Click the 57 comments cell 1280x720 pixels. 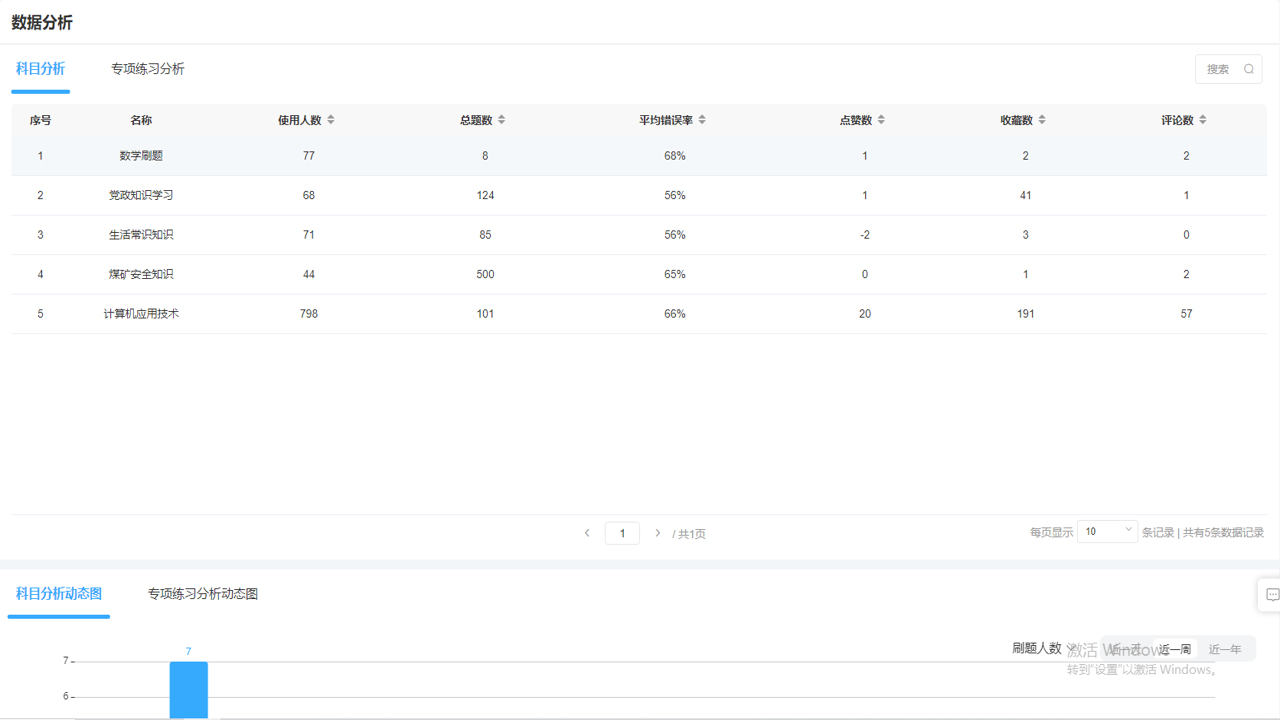tap(1187, 314)
